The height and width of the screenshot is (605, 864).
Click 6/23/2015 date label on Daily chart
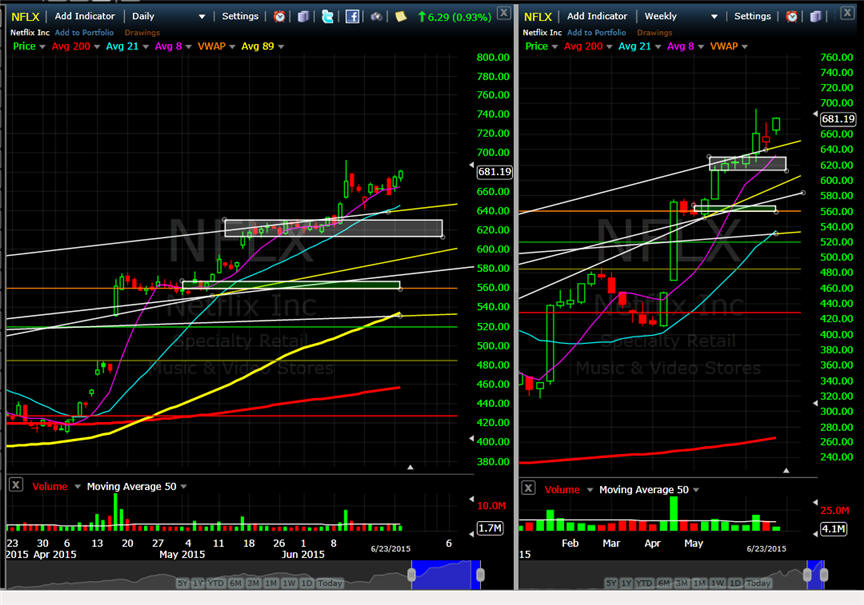[x=391, y=549]
